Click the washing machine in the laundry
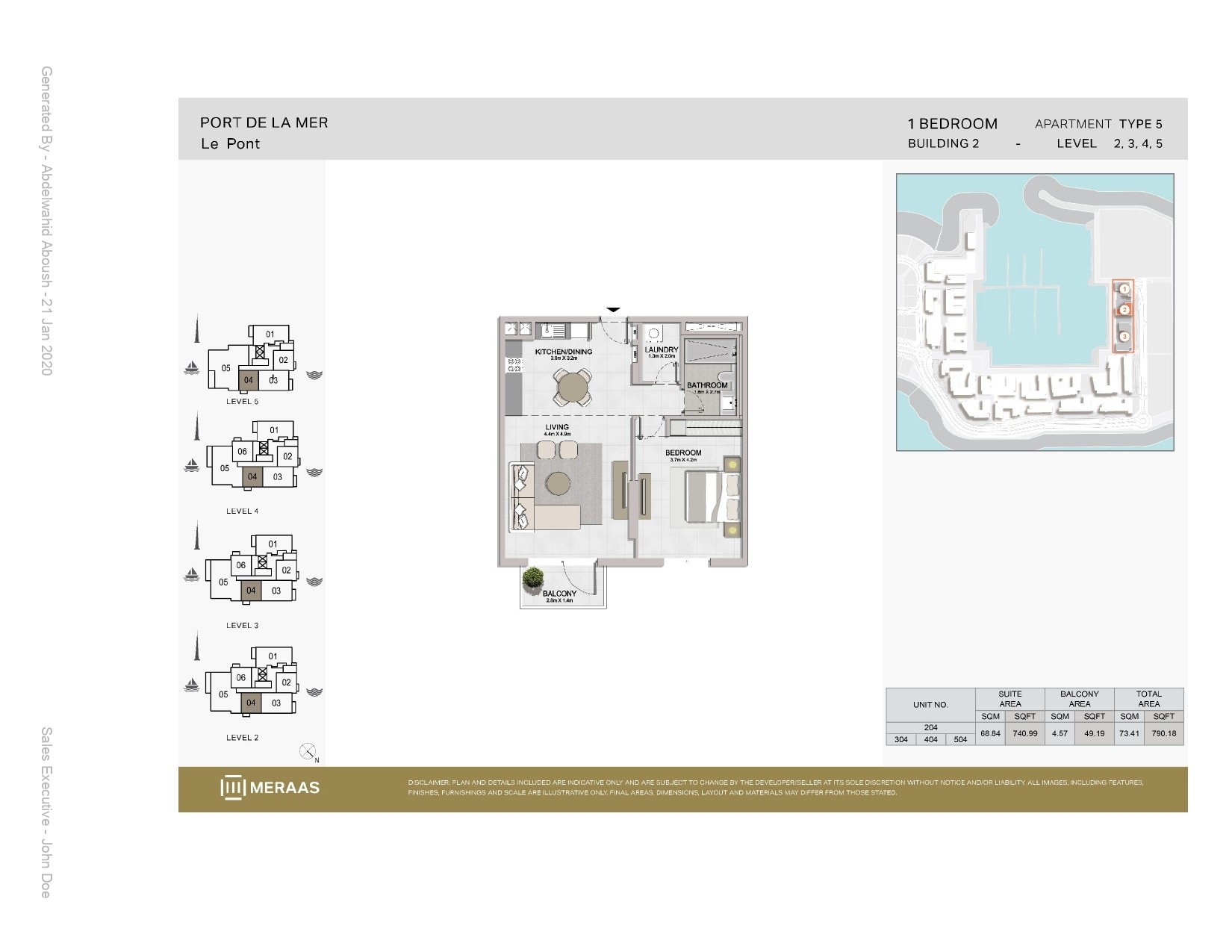This screenshot has width=1232, height=952. [x=654, y=335]
